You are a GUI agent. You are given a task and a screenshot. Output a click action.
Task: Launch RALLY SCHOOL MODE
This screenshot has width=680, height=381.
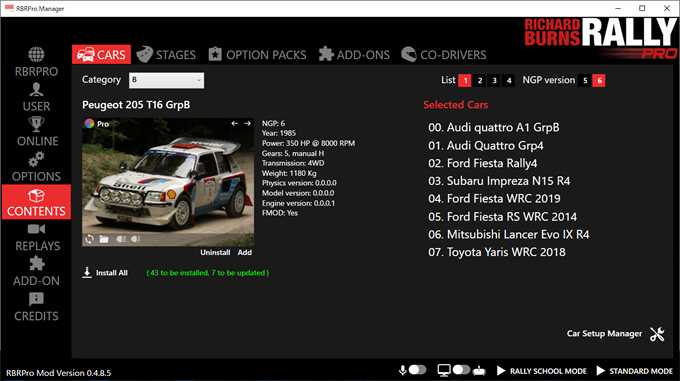(x=542, y=371)
